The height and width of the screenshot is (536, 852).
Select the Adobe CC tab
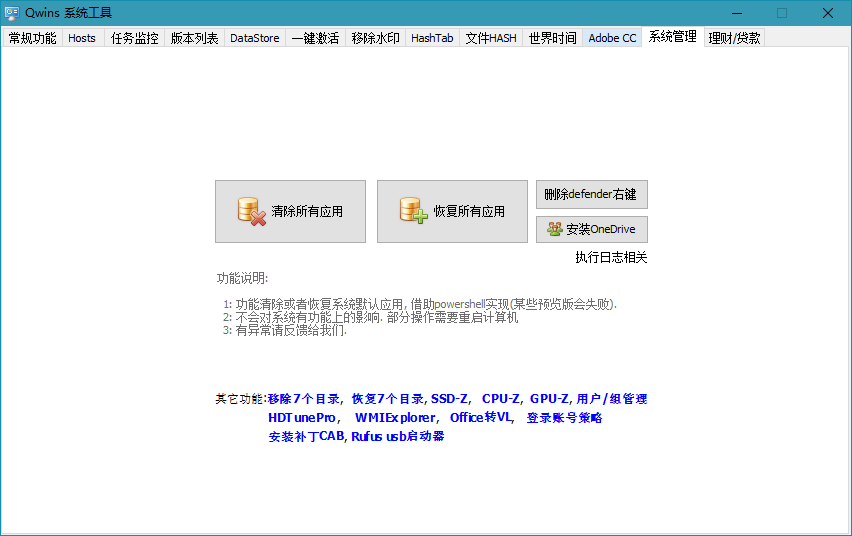[x=612, y=38]
